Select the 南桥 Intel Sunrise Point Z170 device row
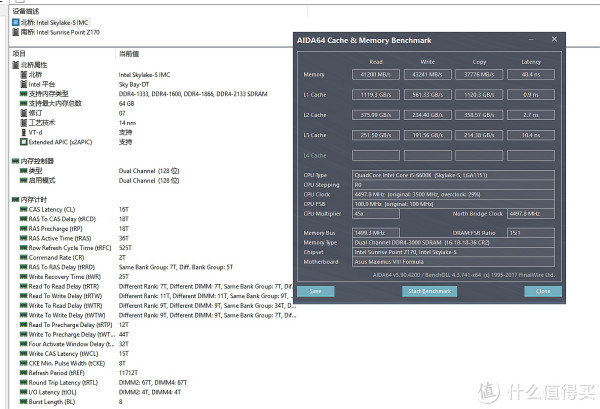This screenshot has width=600, height=409. pos(56,32)
